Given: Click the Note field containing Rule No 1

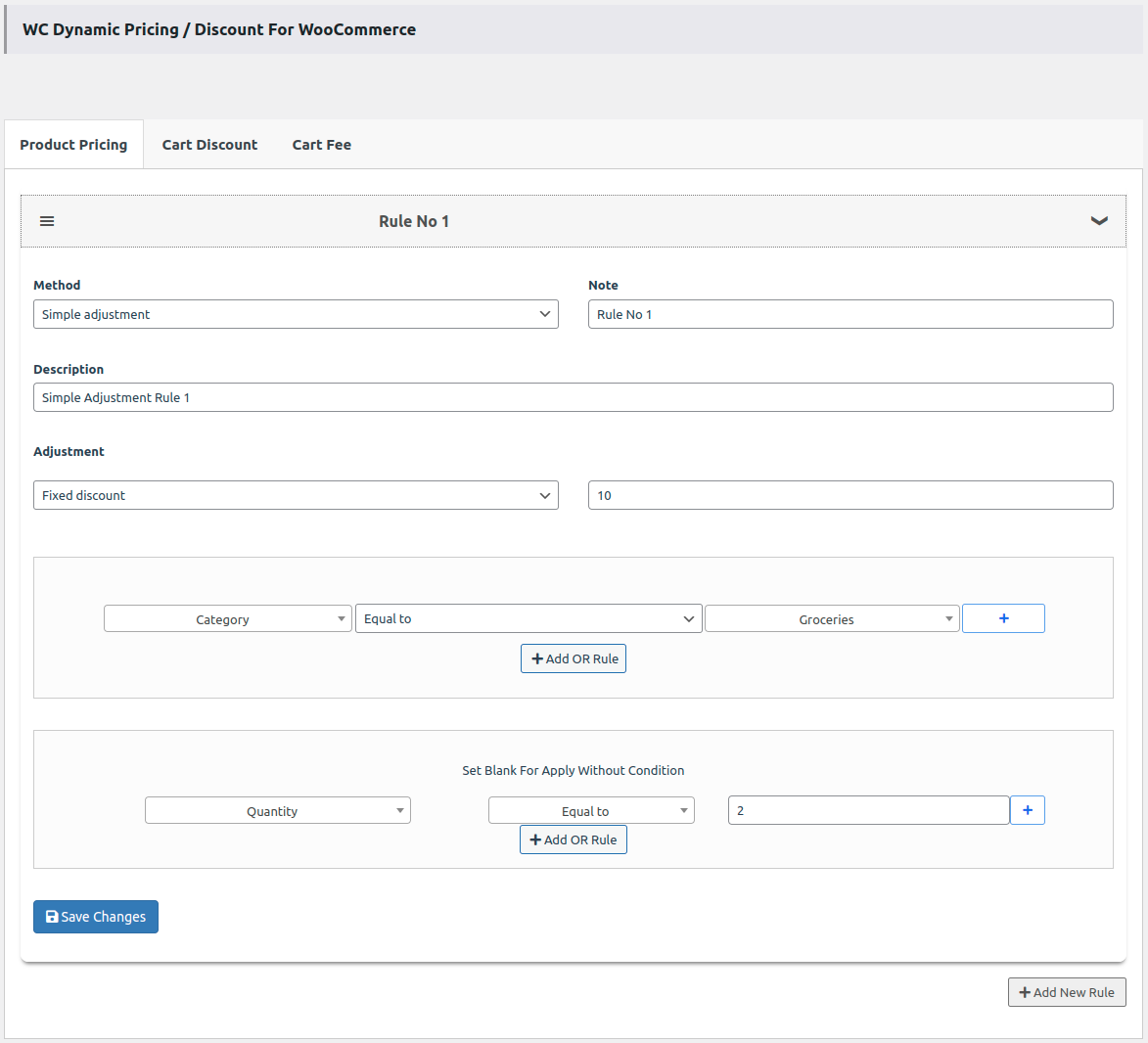Looking at the screenshot, I should 850,313.
